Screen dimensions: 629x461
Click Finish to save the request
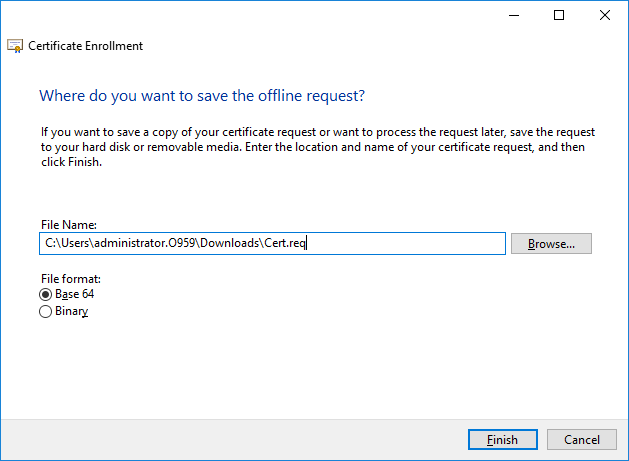tap(503, 440)
